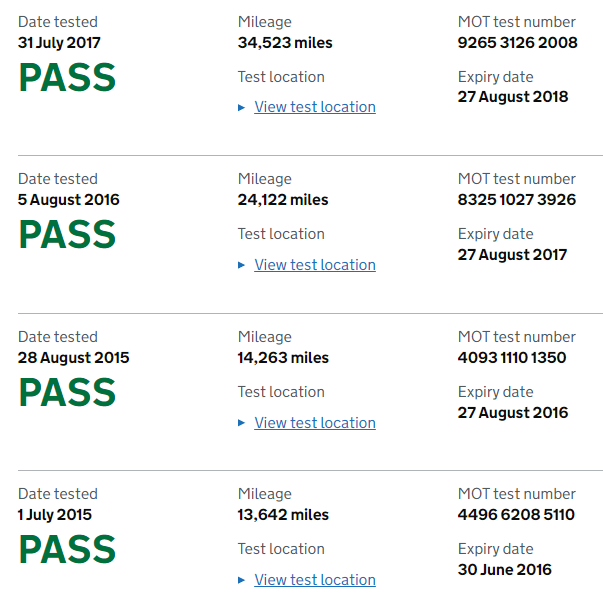Screen dimensions: 603x614
Task: Click the 34,523 miles mileage value
Action: tap(285, 43)
